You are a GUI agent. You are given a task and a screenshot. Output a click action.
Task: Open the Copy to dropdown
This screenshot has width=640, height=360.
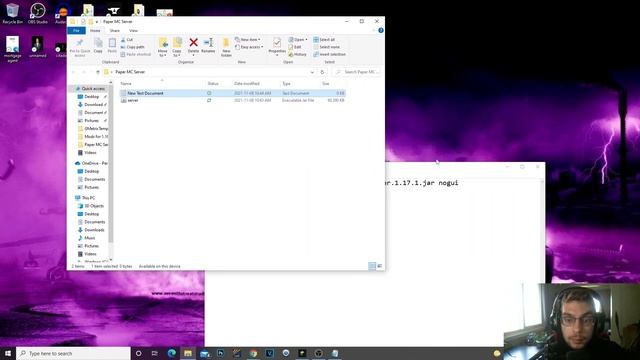click(177, 47)
